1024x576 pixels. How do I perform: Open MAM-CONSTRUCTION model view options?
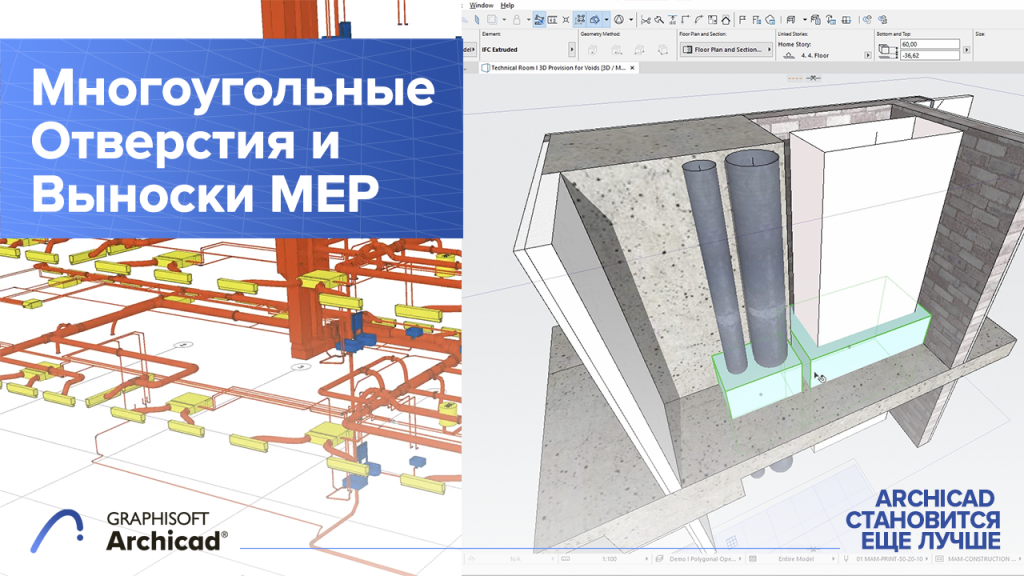click(x=978, y=559)
